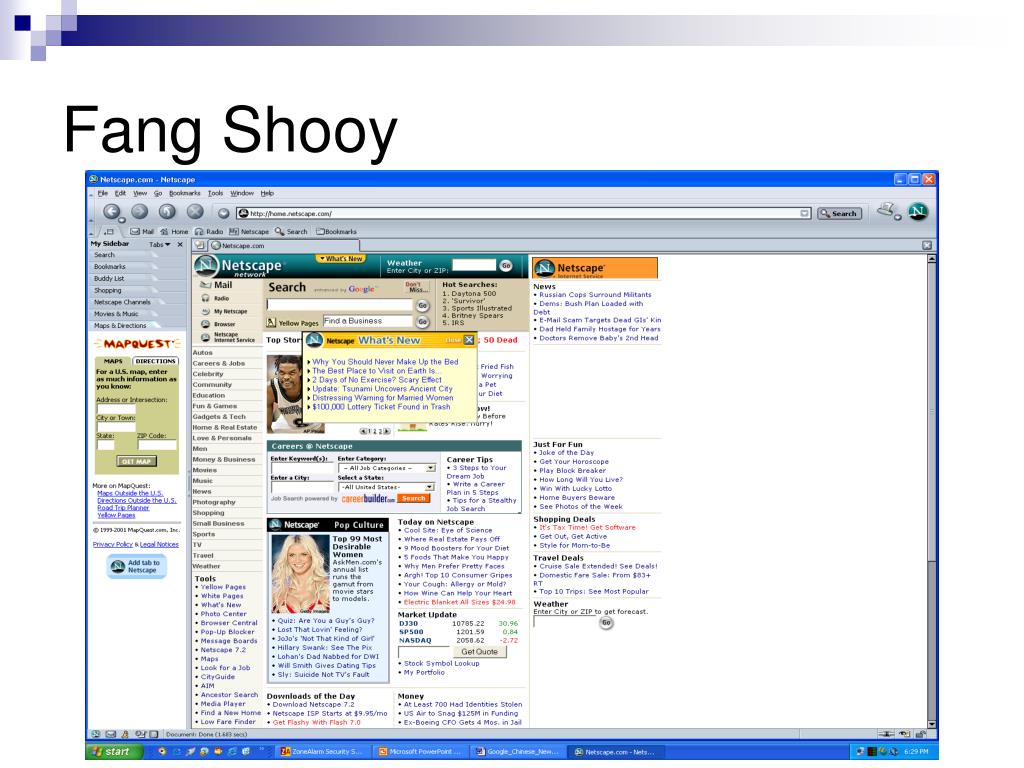1024x768 pixels.
Task: Select the Netscape.com browser tab
Action: point(283,246)
